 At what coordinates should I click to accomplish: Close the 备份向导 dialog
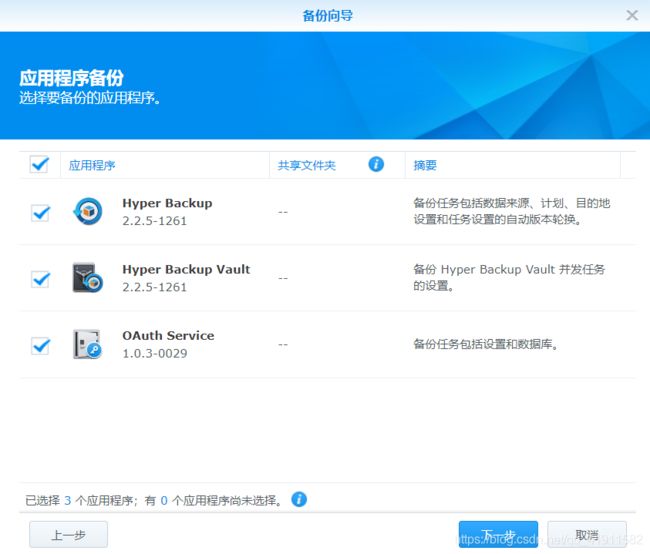pos(632,15)
